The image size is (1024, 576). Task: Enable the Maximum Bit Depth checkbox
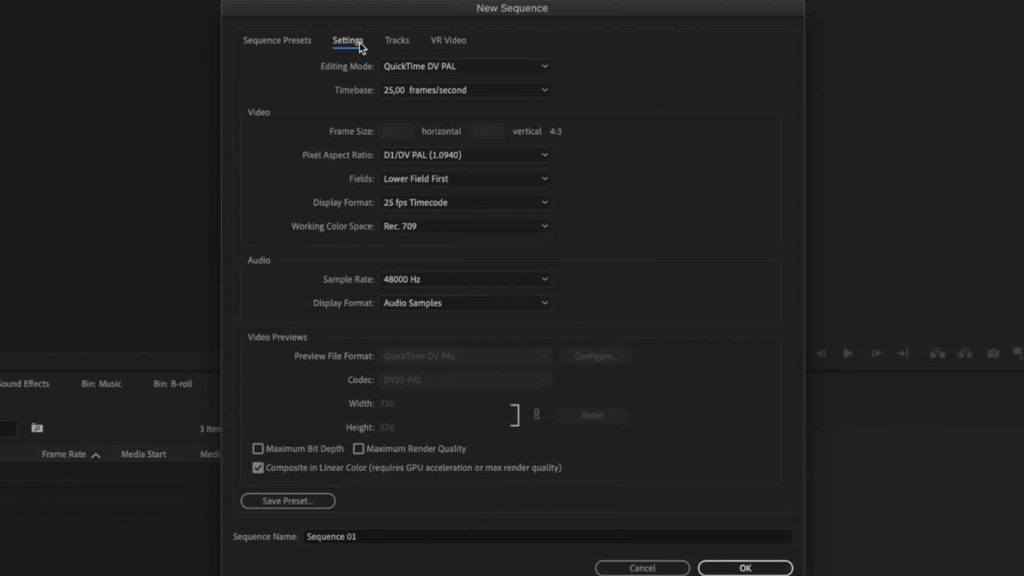[258, 449]
